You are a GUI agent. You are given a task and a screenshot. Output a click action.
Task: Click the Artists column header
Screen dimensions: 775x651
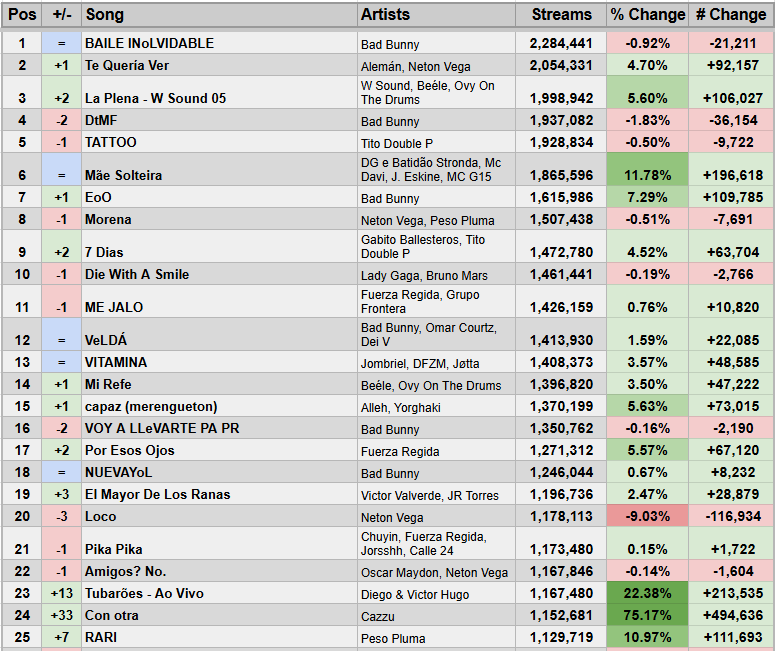[436, 15]
